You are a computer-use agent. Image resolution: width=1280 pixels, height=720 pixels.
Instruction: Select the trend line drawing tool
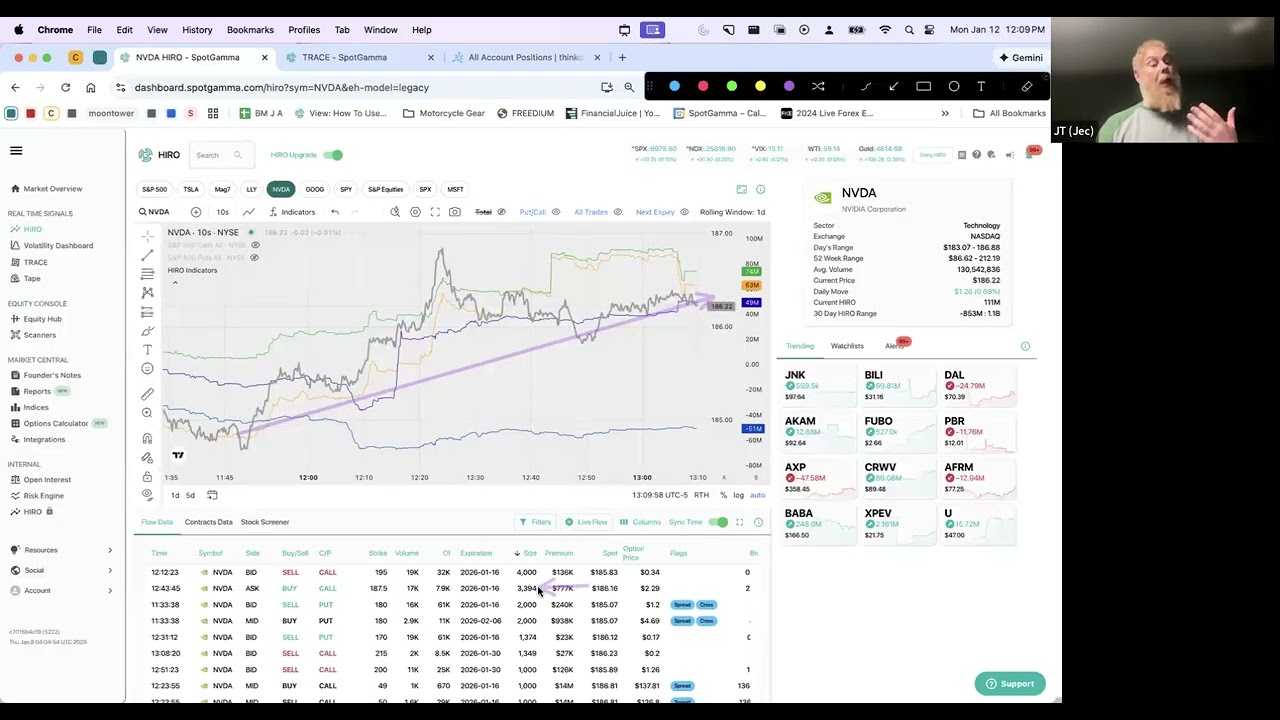click(147, 255)
